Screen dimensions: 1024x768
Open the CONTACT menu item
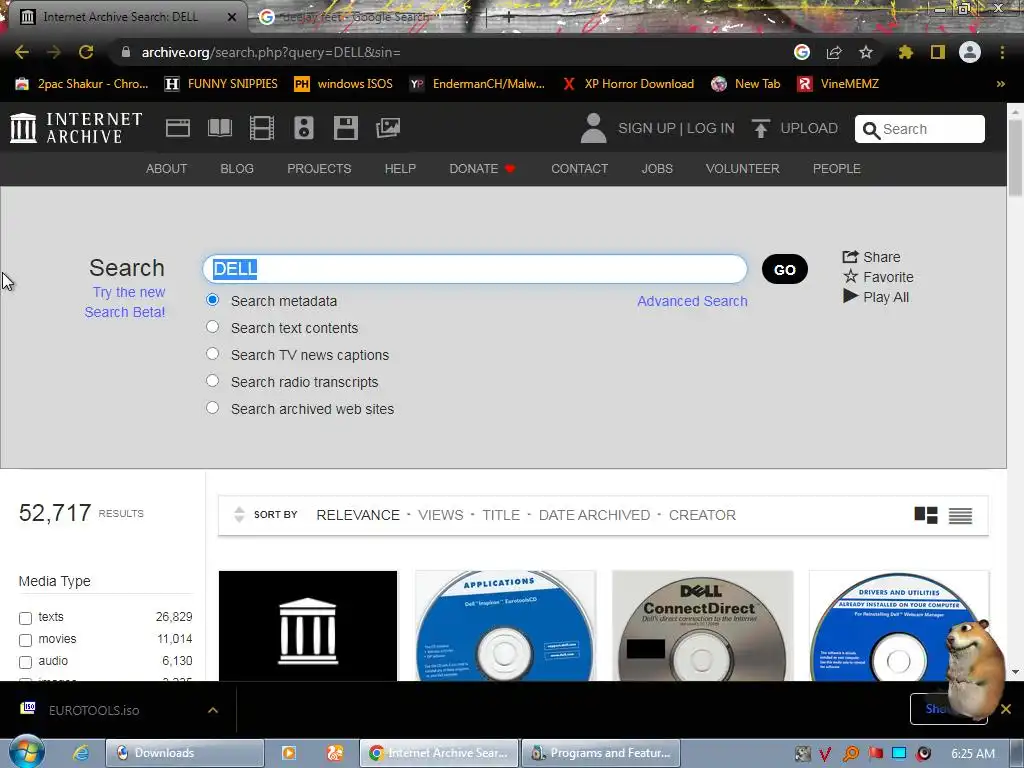point(579,168)
